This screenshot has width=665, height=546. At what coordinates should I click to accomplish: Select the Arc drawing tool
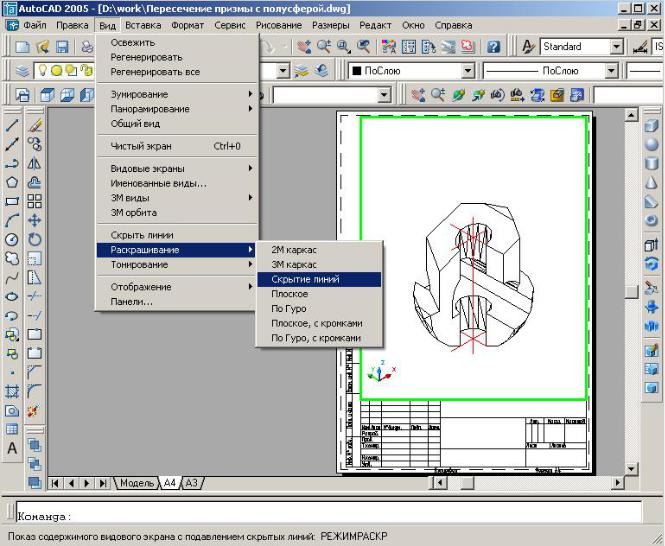[x=12, y=221]
